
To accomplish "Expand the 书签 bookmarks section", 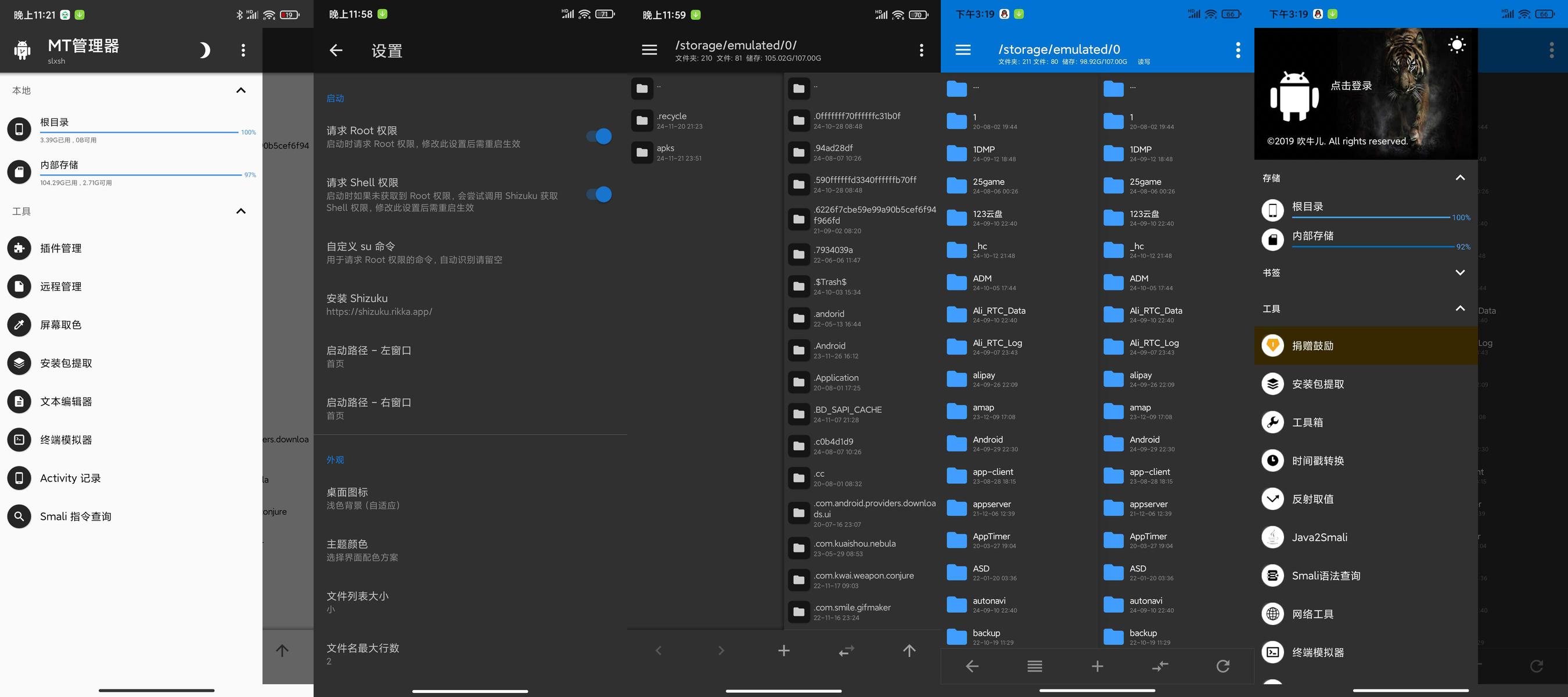I will (x=1459, y=273).
